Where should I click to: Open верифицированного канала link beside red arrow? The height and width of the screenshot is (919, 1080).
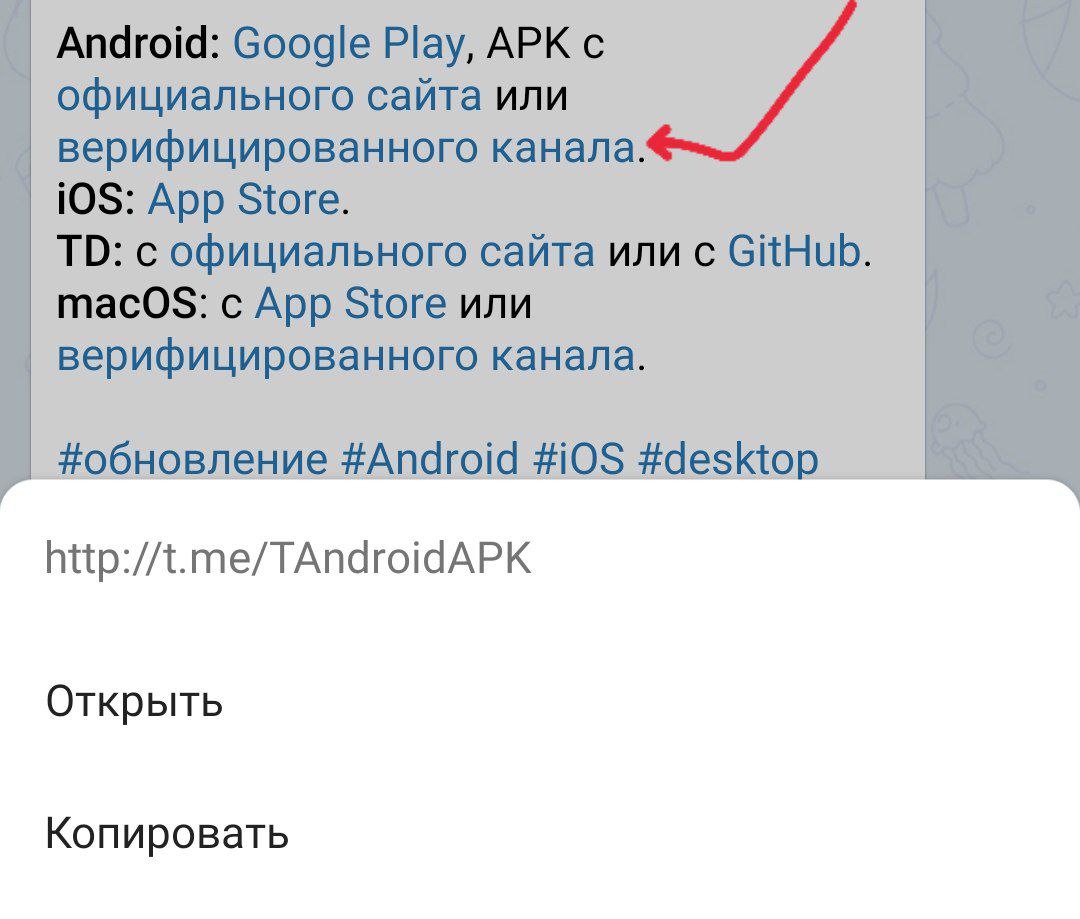tap(346, 149)
